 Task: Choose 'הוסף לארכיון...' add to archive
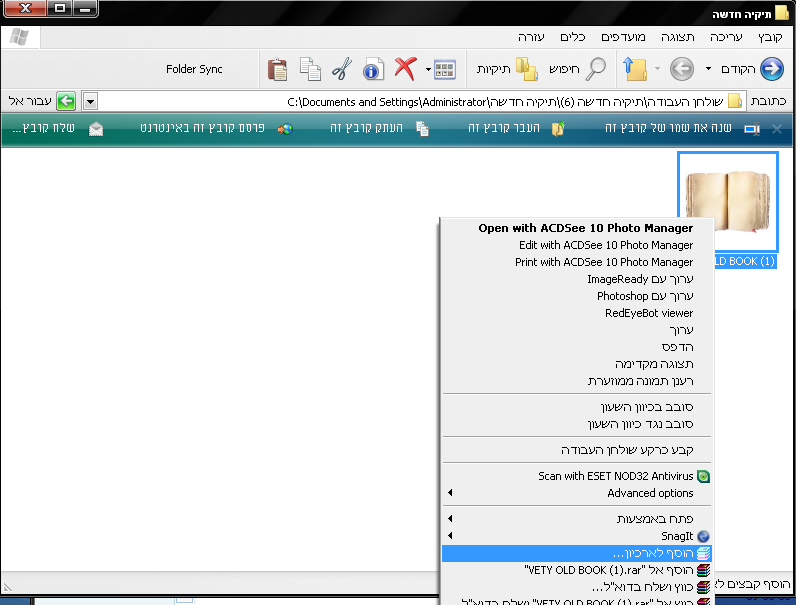pyautogui.click(x=577, y=553)
